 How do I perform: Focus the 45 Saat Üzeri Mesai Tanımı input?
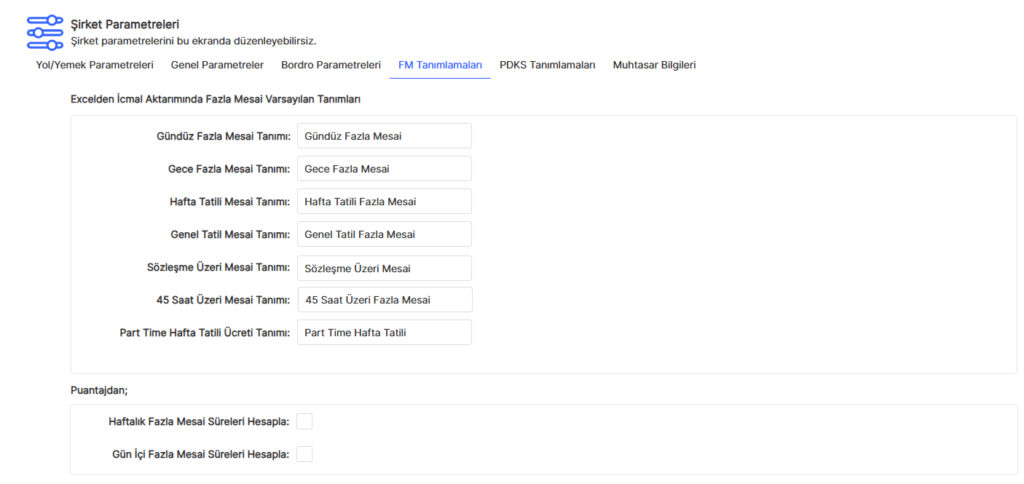click(384, 300)
